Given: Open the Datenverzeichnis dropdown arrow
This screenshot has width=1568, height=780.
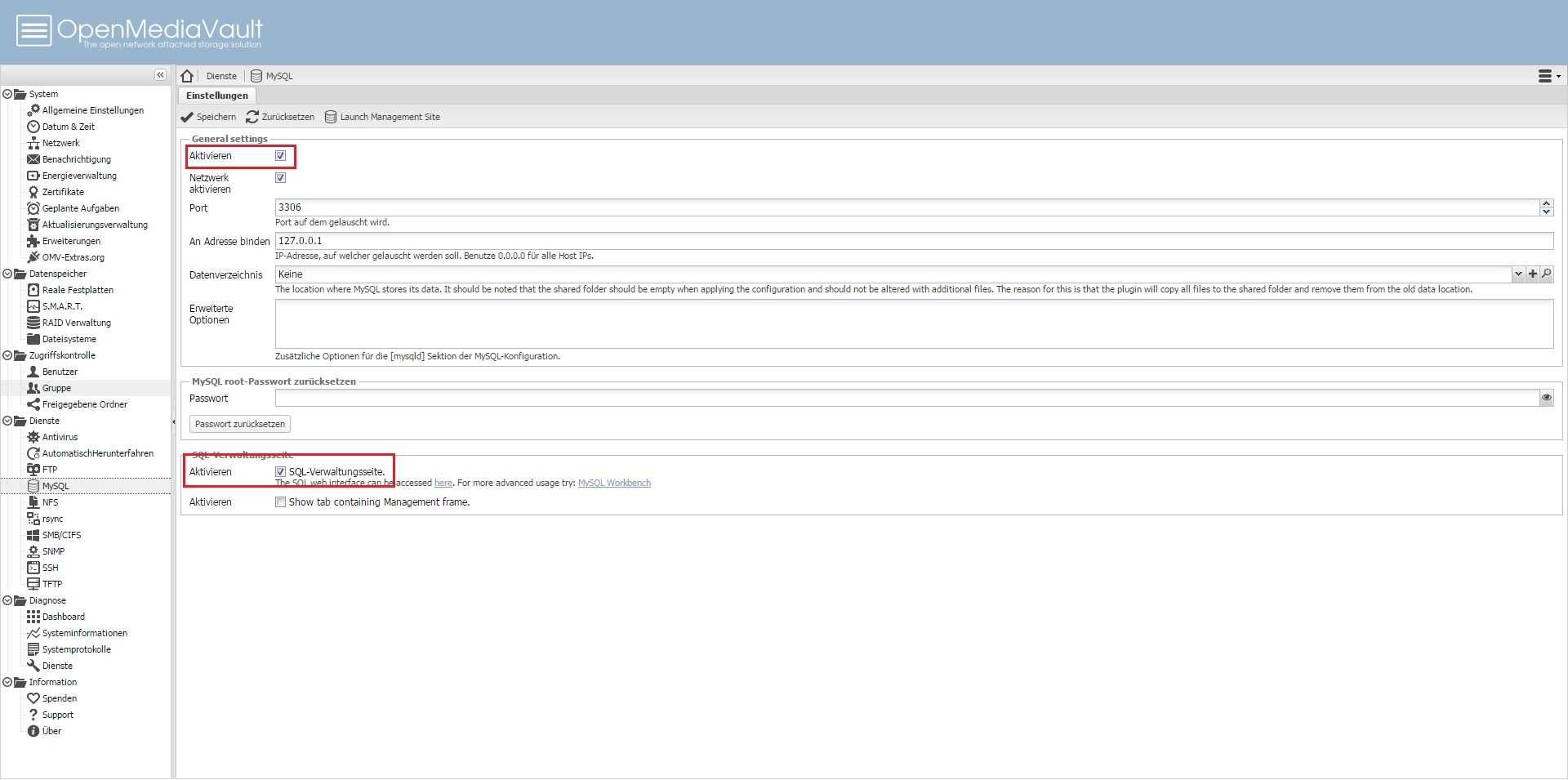Looking at the screenshot, I should [1518, 274].
